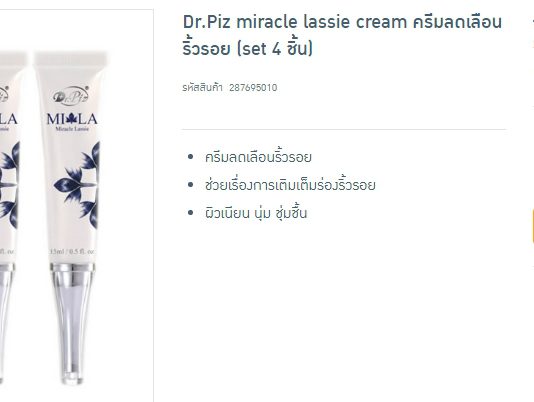
Task: Click the ผิวเนียน นุ่ม ชุ่มชื้น feature line
Action: [256, 213]
